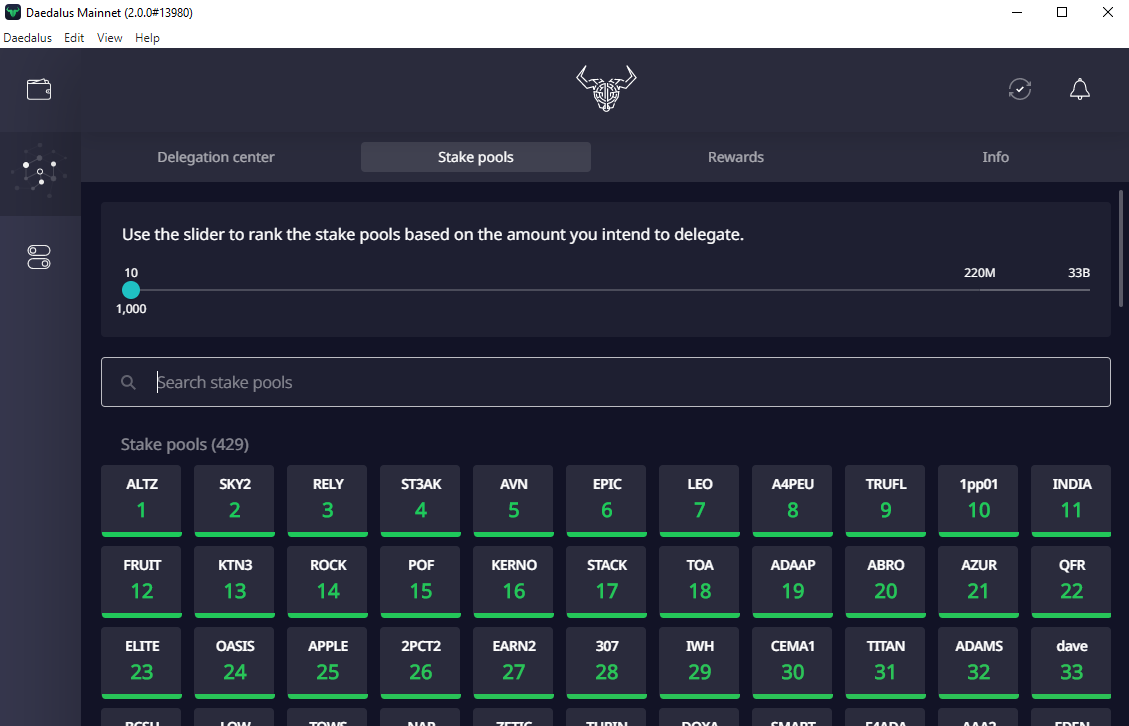Open TOA pool ranked 18
1129x726 pixels.
pos(699,582)
